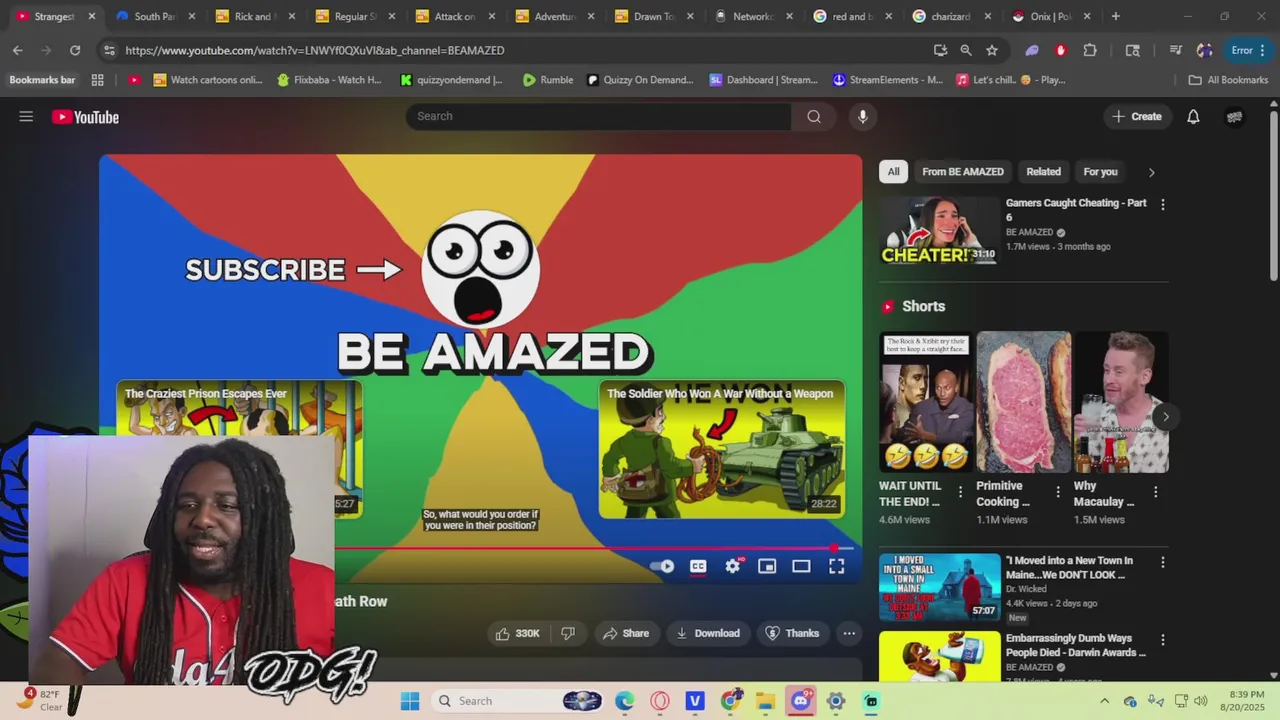1280x720 pixels.
Task: Open Chrome Error menu button
Action: [1250, 50]
